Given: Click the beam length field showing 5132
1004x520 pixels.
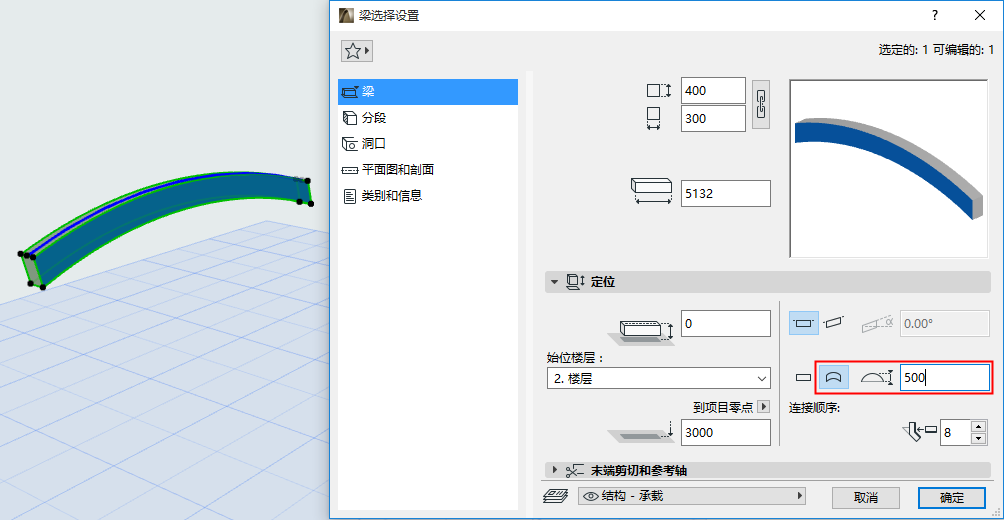Looking at the screenshot, I should 725,193.
